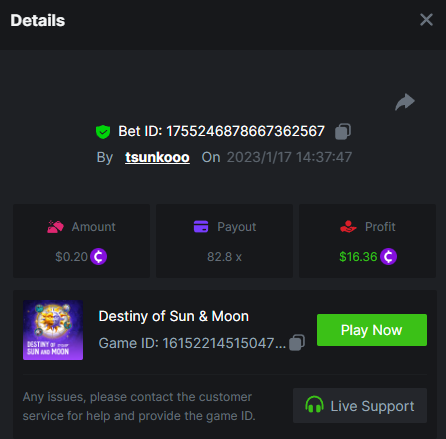Copy the Bet ID number
446x439 pixels.
[343, 131]
